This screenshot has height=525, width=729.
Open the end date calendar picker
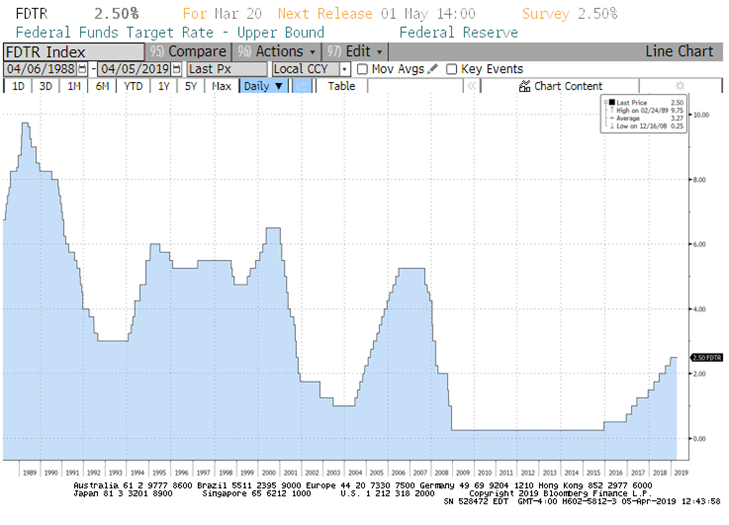(x=177, y=69)
